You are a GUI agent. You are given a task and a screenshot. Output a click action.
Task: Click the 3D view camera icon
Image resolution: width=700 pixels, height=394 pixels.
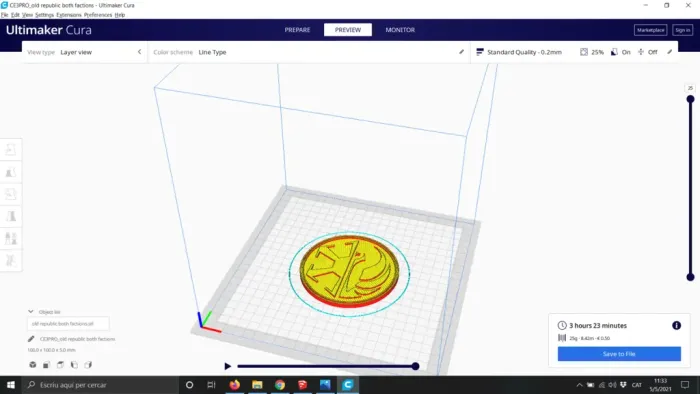click(x=33, y=365)
